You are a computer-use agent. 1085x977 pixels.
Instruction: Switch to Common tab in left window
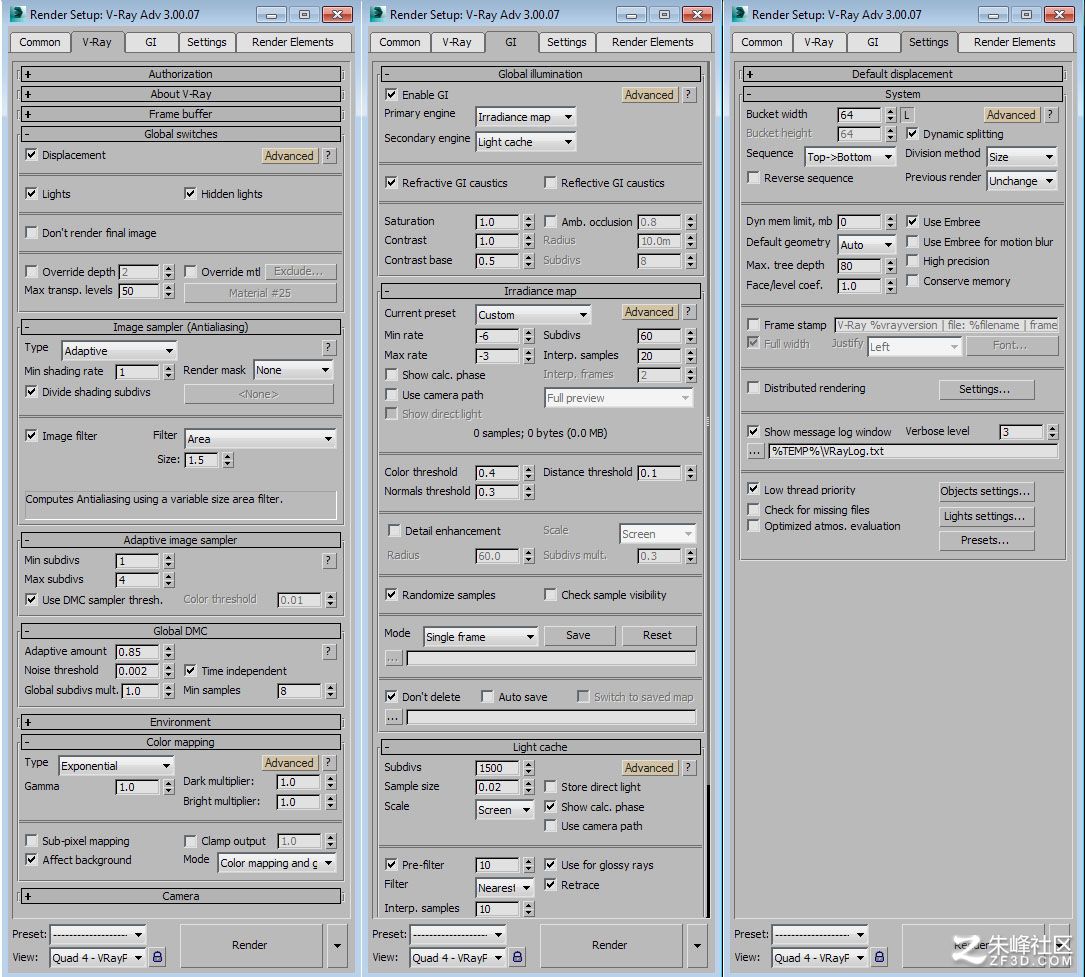(x=39, y=42)
